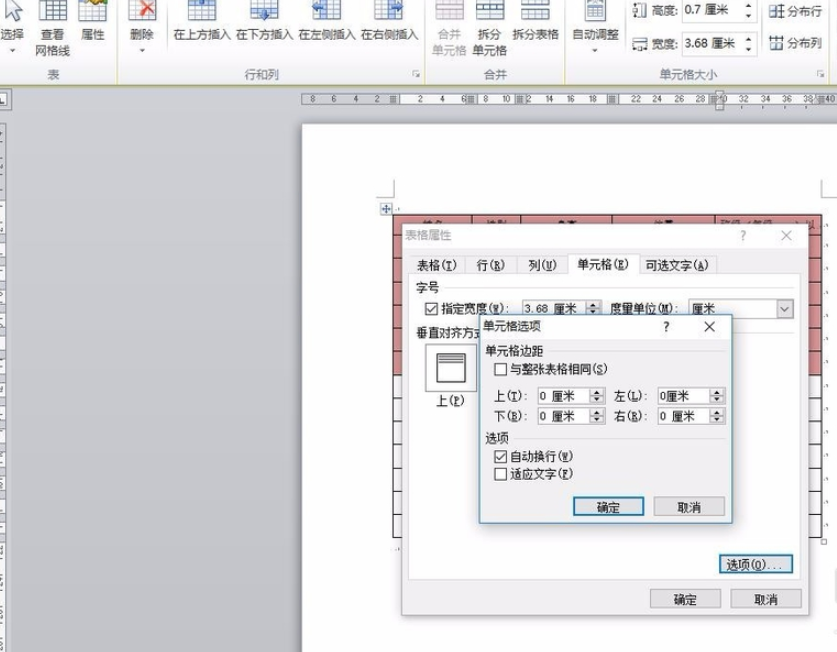Cancel the 单元格选项 dialog
Image resolution: width=837 pixels, height=652 pixels.
point(689,507)
